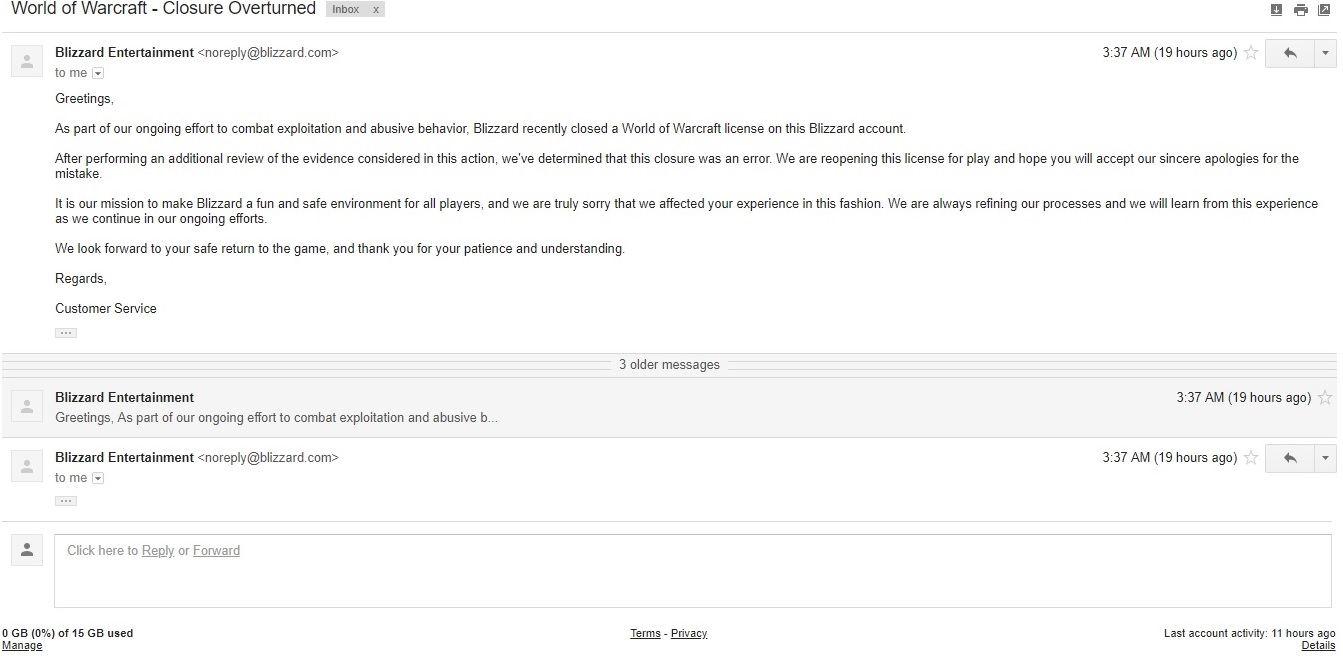The width and height of the screenshot is (1343, 661).
Task: Click the Reply link in compose box
Action: coord(158,551)
